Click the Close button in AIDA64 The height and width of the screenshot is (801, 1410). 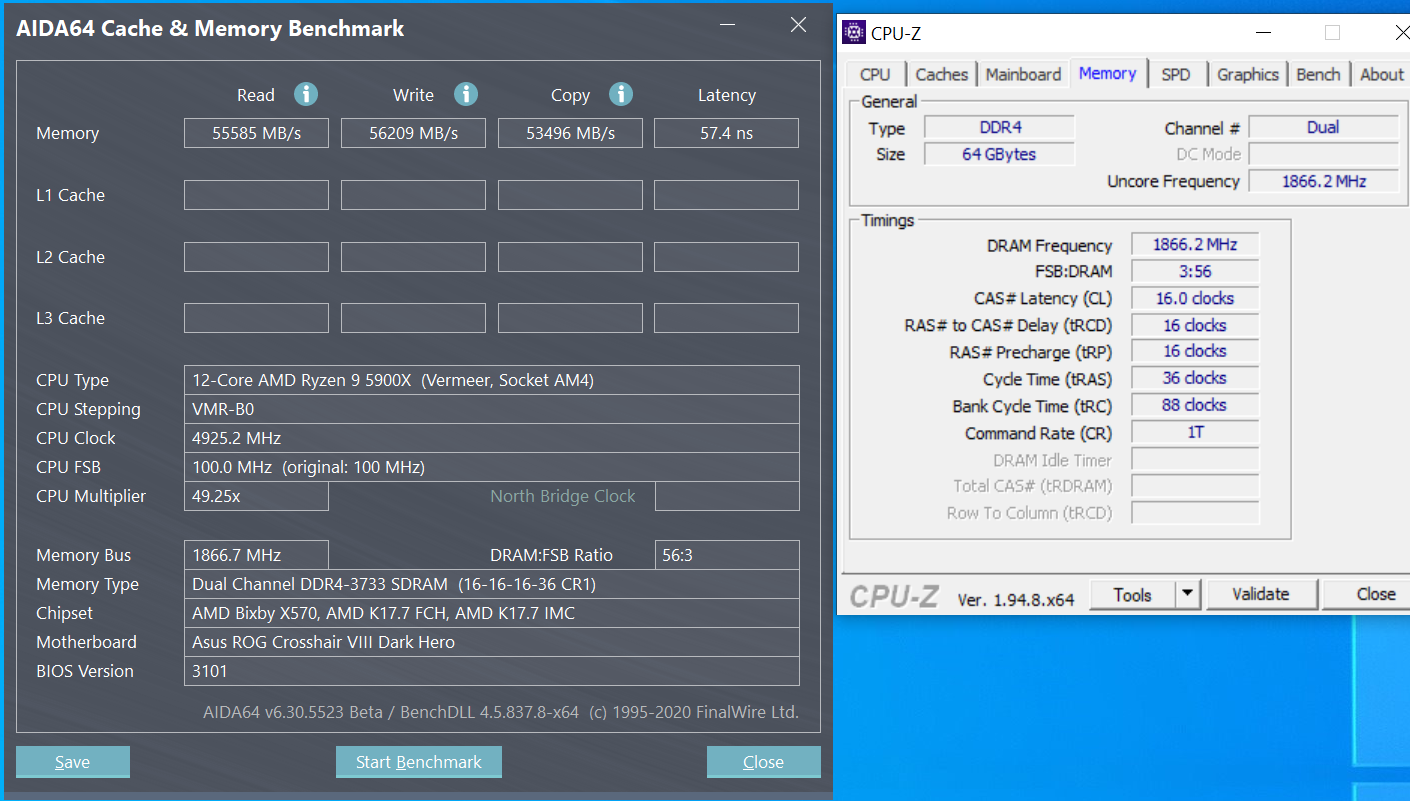point(764,762)
